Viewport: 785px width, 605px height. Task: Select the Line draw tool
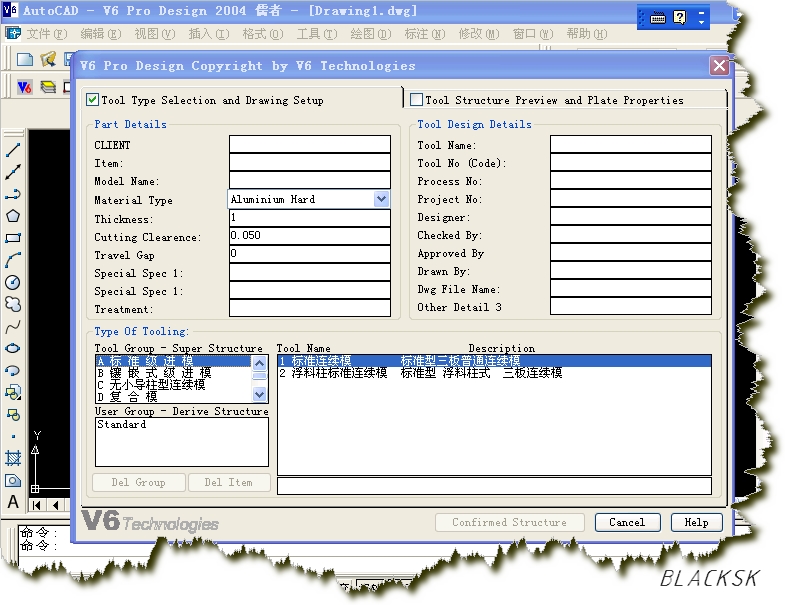point(13,150)
